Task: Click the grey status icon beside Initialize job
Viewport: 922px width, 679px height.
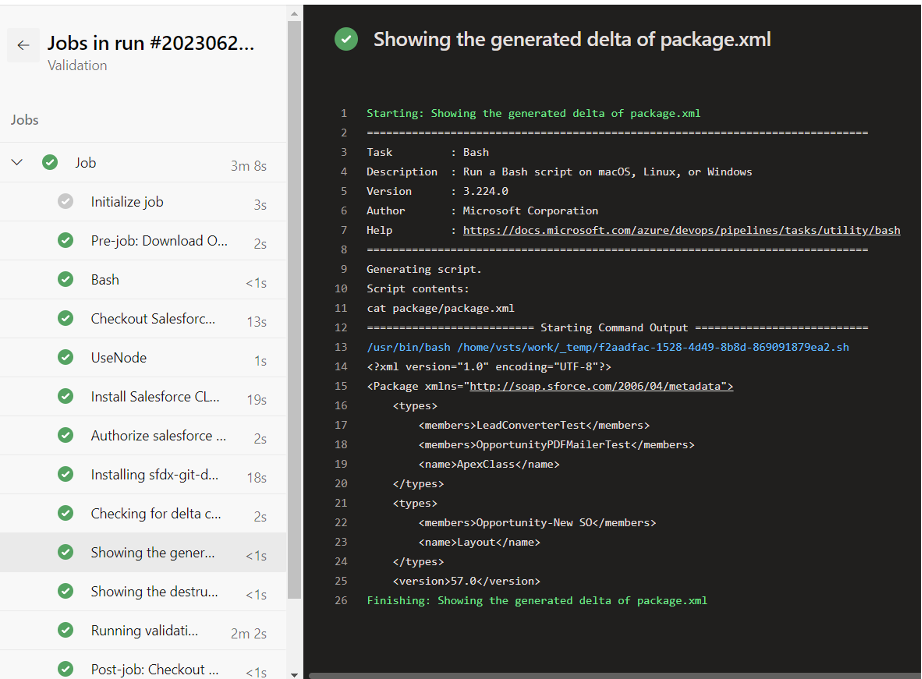Action: tap(65, 202)
